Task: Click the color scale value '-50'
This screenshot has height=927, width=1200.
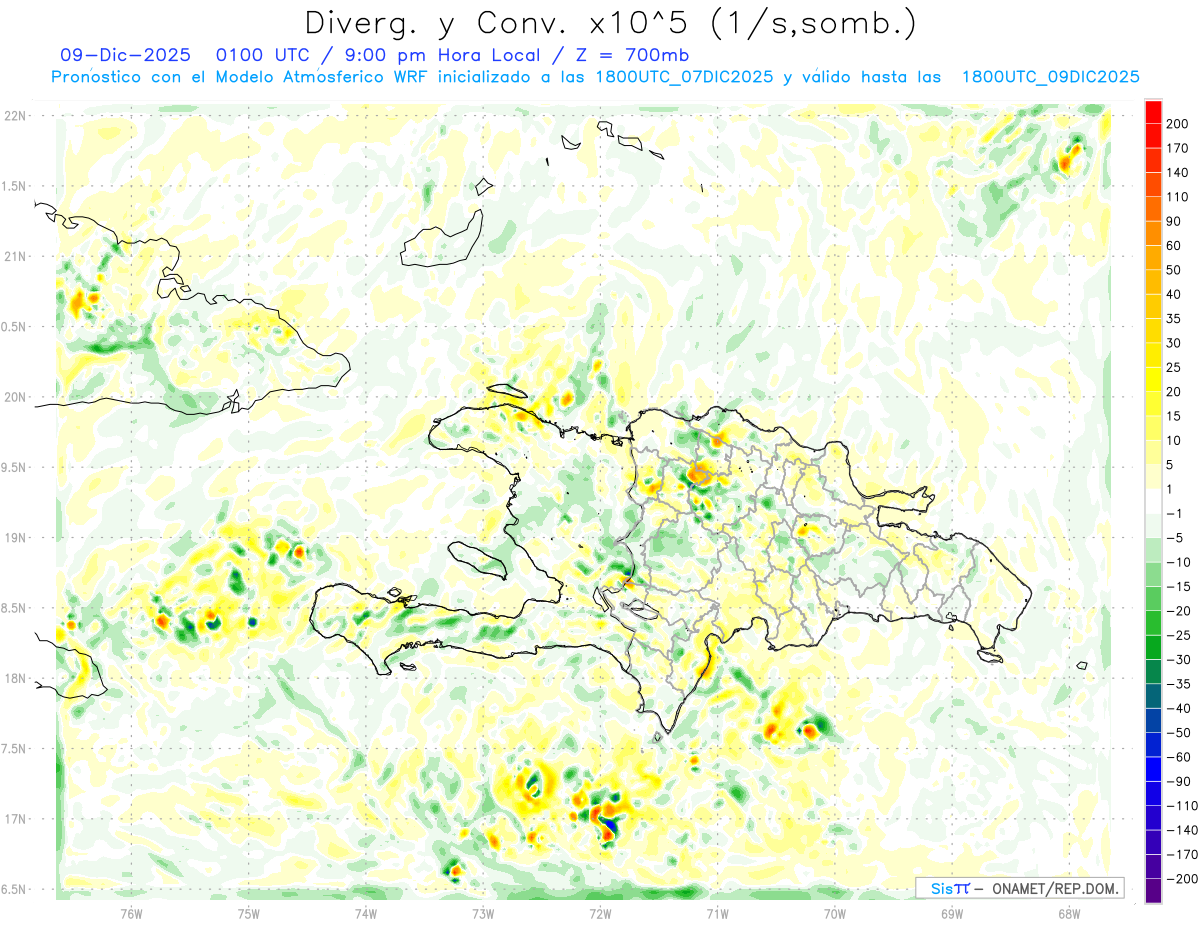Action: [x=1177, y=732]
